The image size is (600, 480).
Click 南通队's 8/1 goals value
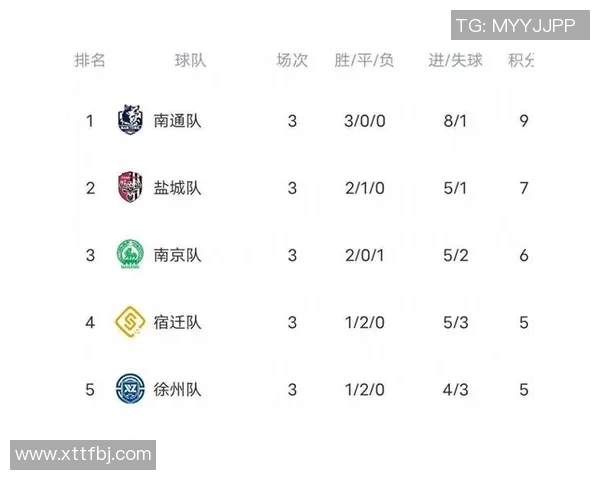point(455,121)
